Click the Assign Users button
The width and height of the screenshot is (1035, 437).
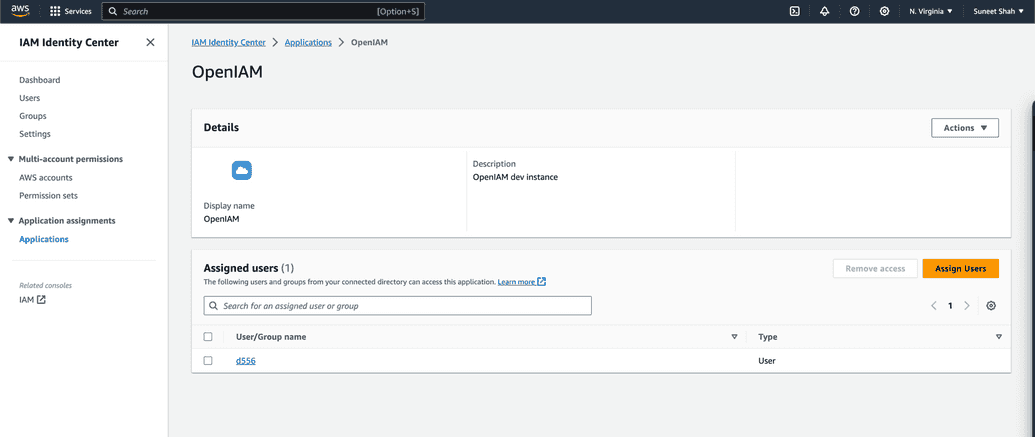[960, 268]
